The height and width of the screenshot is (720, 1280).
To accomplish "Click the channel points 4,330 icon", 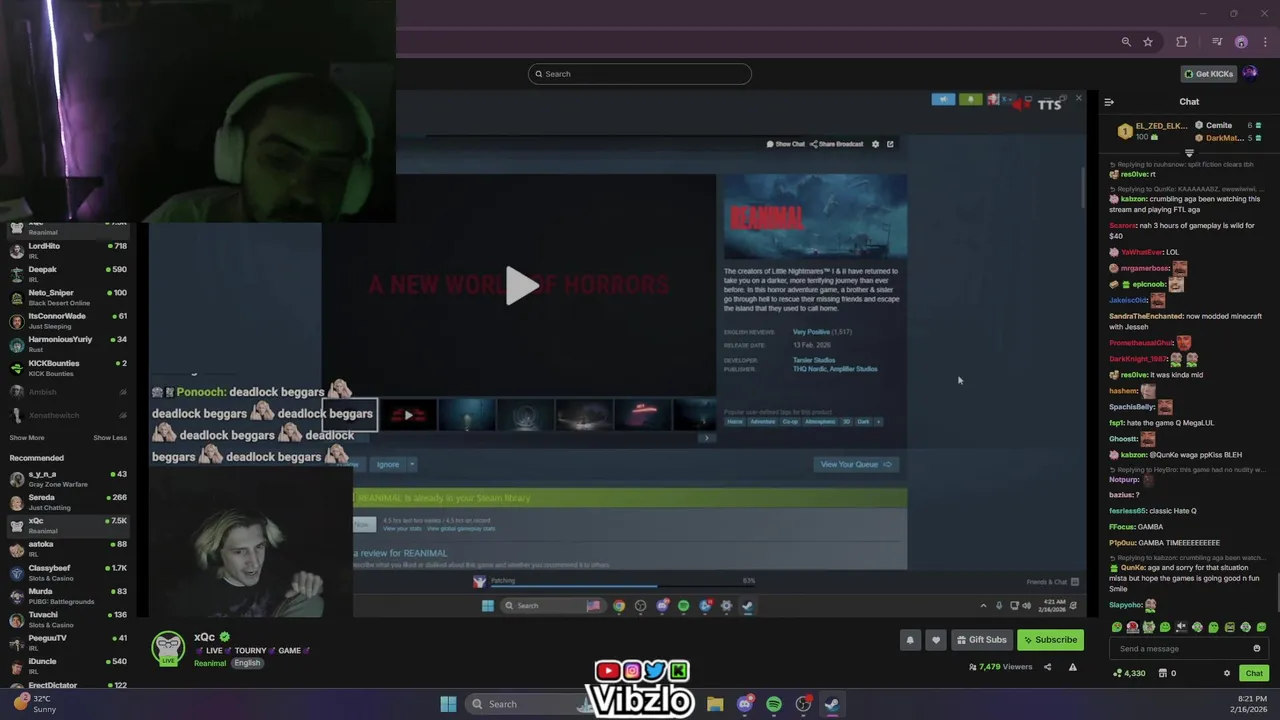I will coord(1129,673).
